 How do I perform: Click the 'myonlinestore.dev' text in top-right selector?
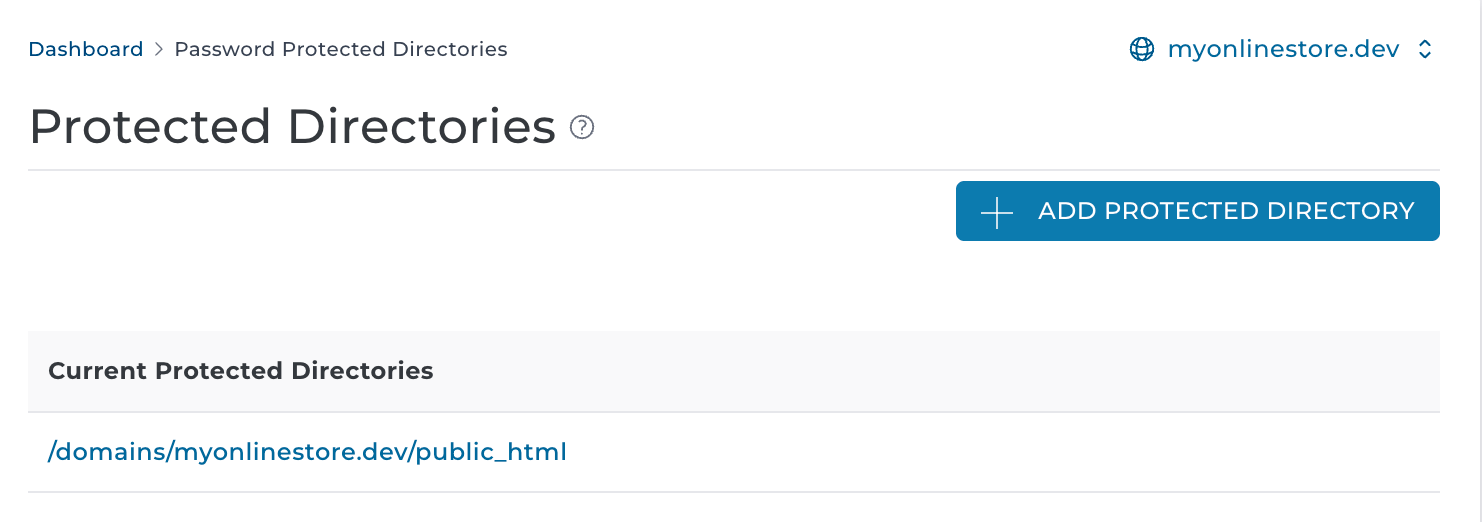(1283, 49)
